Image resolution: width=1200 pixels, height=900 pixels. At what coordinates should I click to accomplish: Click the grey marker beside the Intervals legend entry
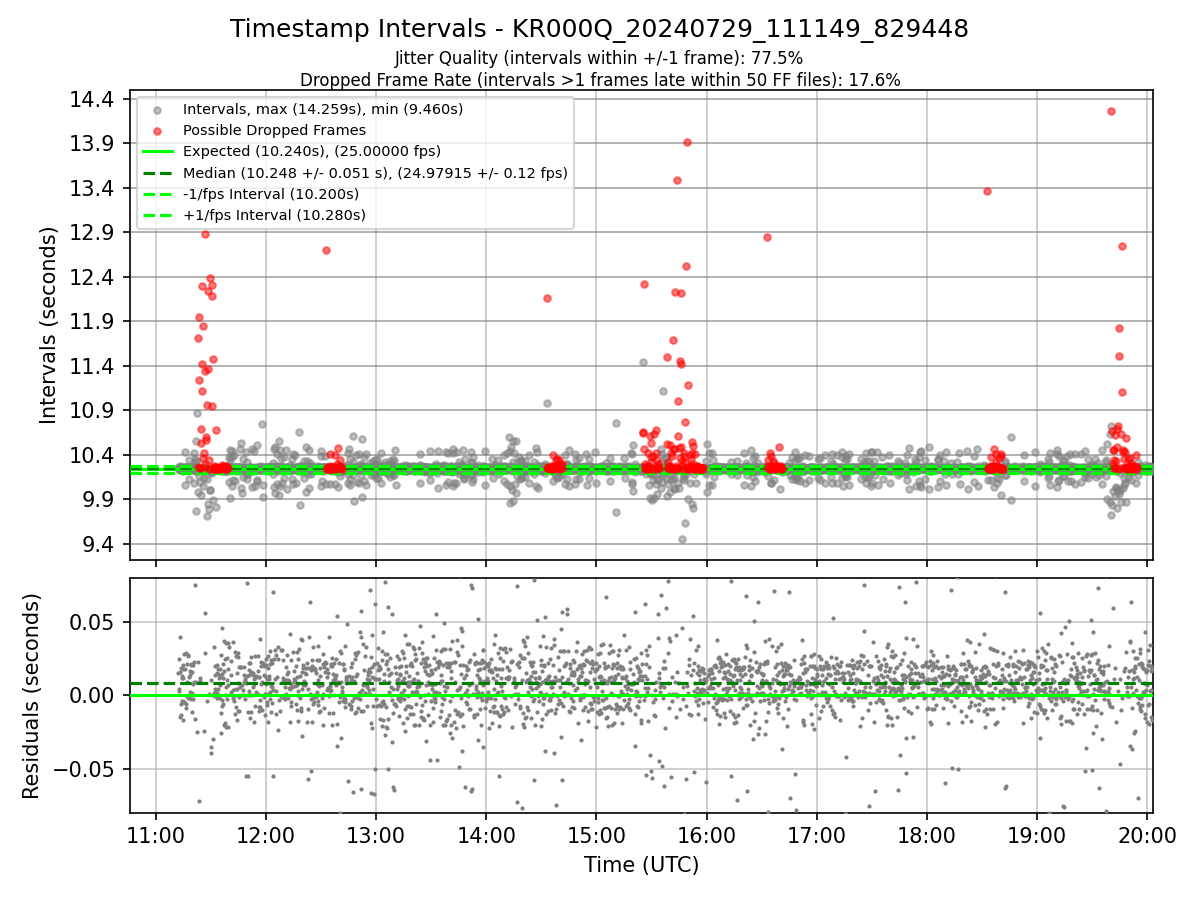click(x=158, y=109)
